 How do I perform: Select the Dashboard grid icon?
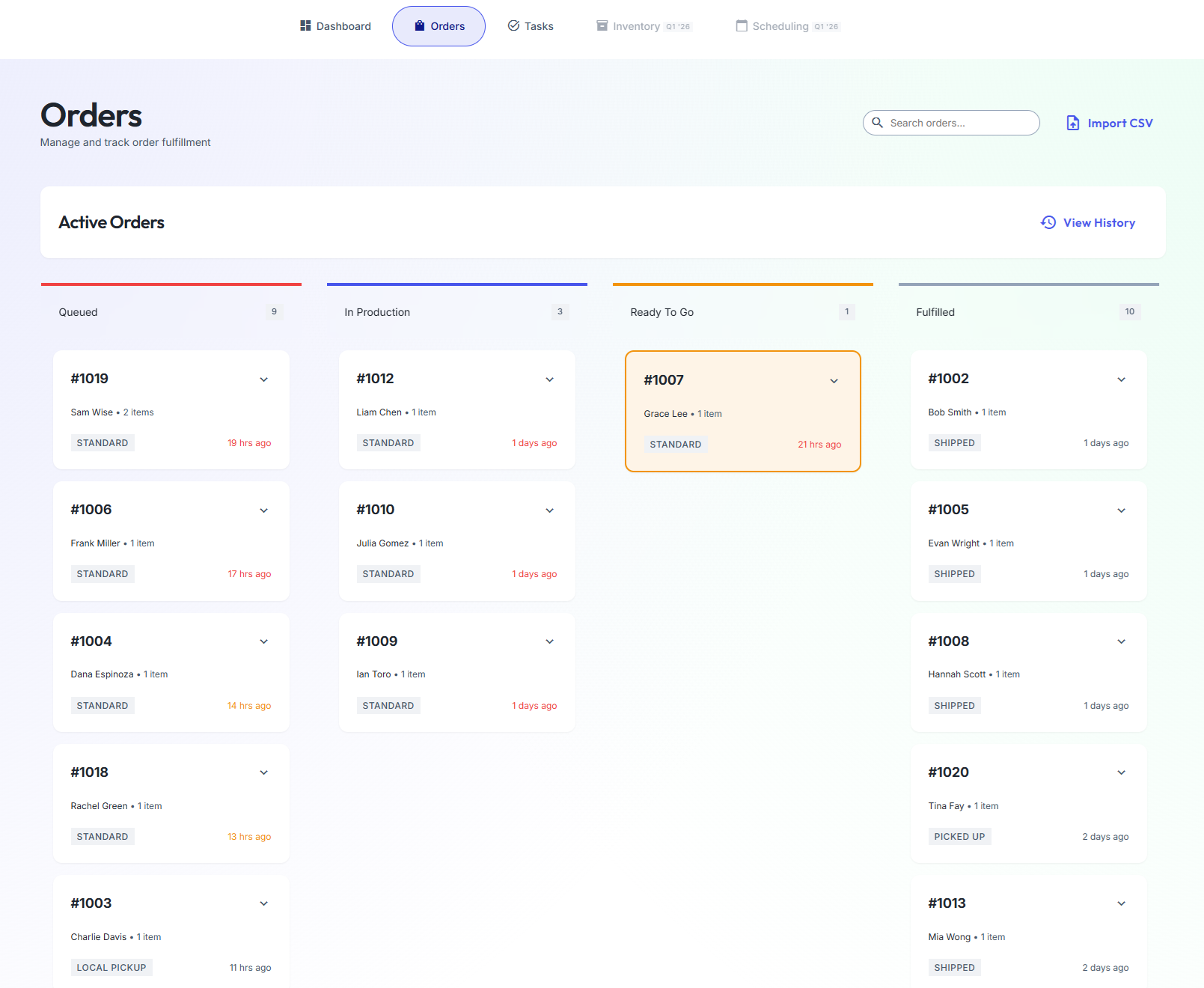305,25
